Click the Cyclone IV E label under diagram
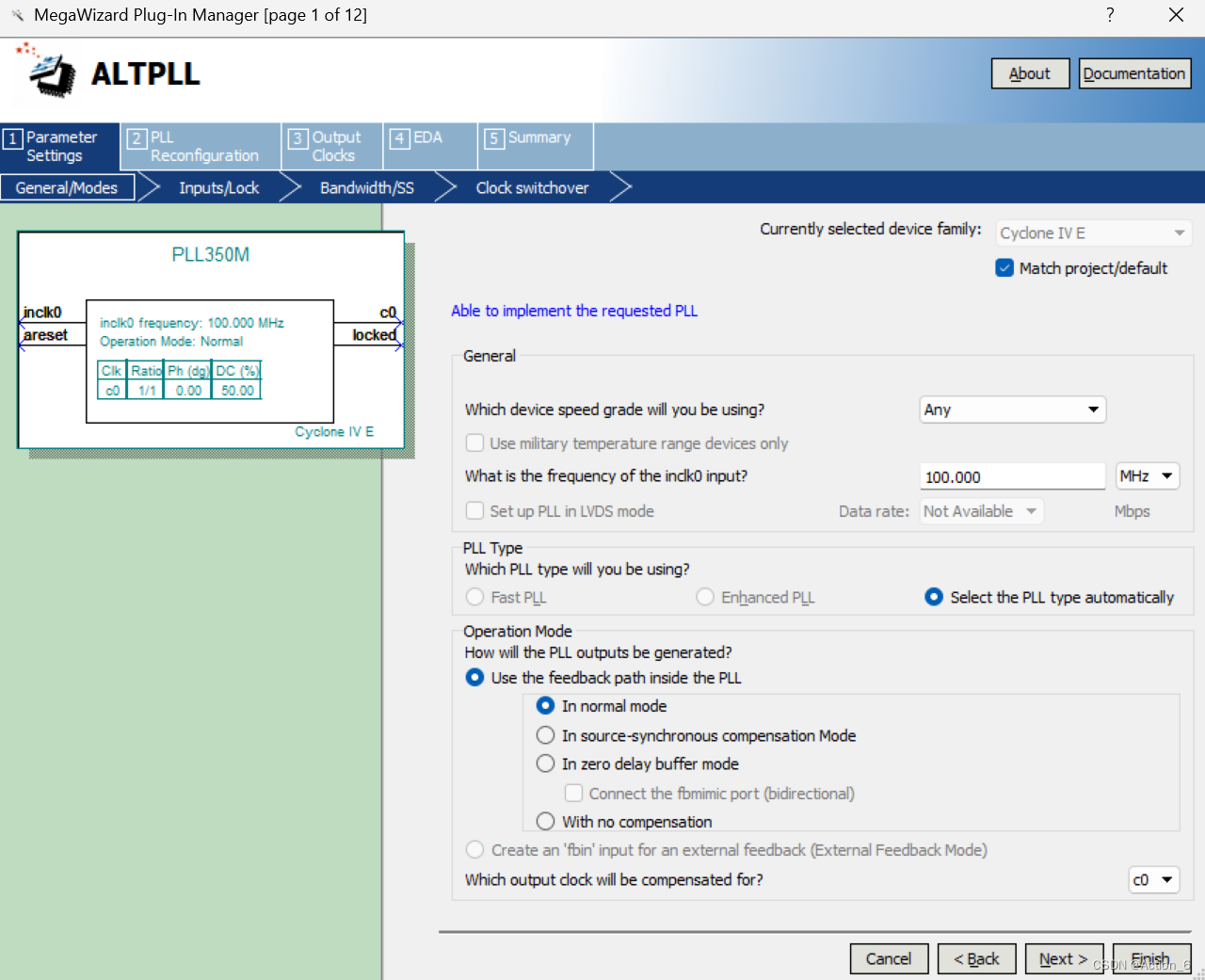 click(334, 432)
